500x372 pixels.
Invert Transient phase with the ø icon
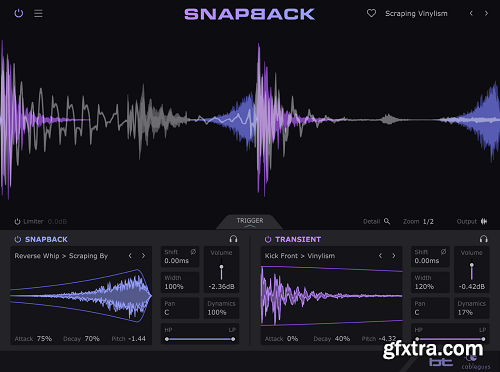point(443,252)
